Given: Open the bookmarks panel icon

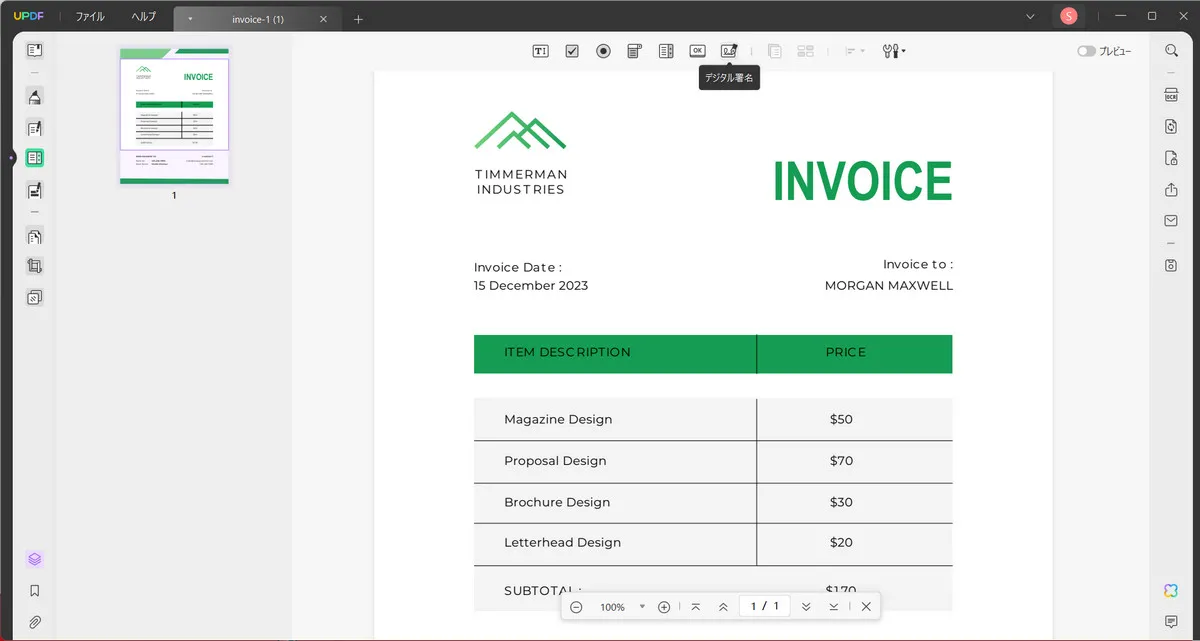Looking at the screenshot, I should coord(35,591).
